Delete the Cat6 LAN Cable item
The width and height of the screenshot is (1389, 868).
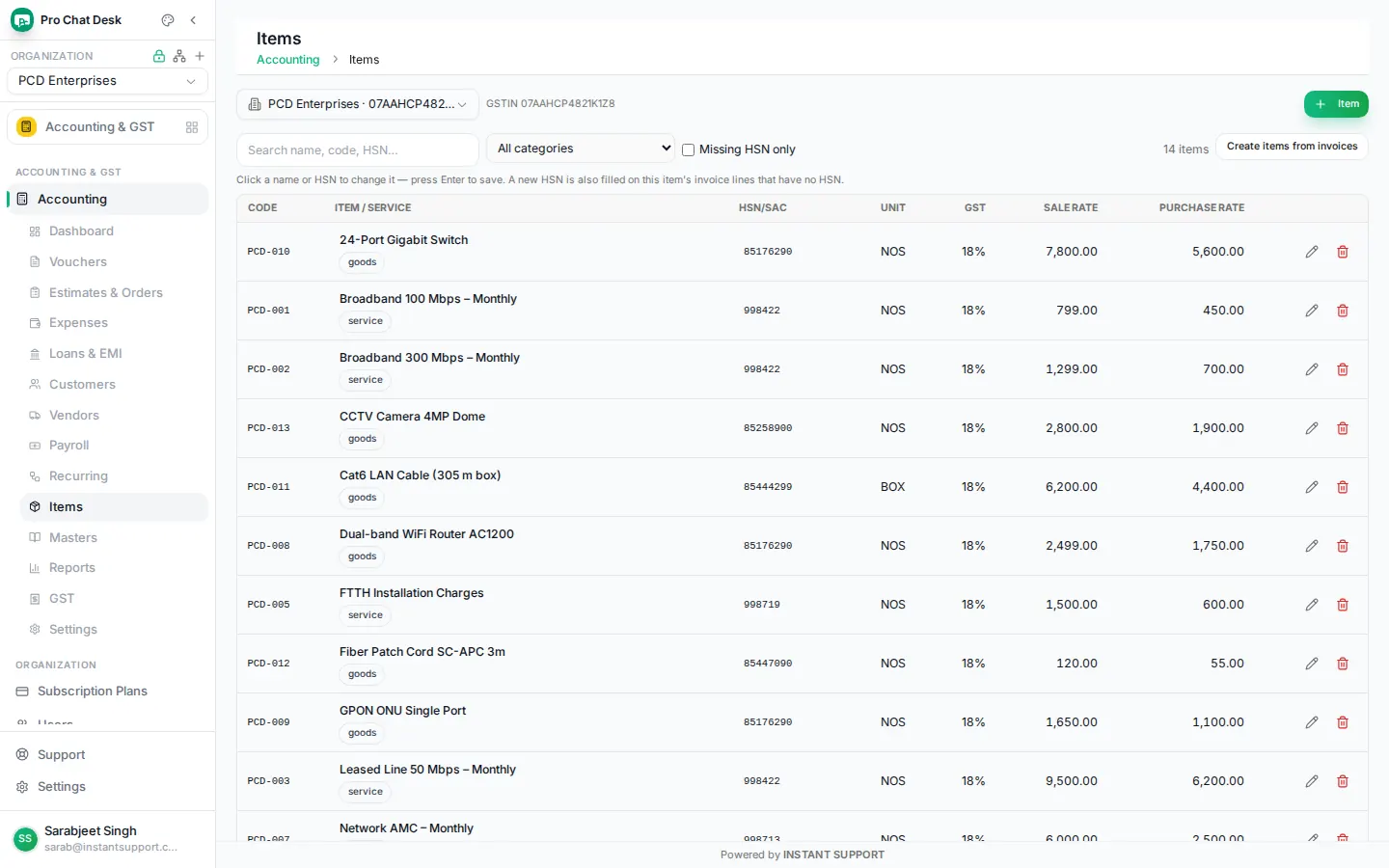[x=1343, y=487]
